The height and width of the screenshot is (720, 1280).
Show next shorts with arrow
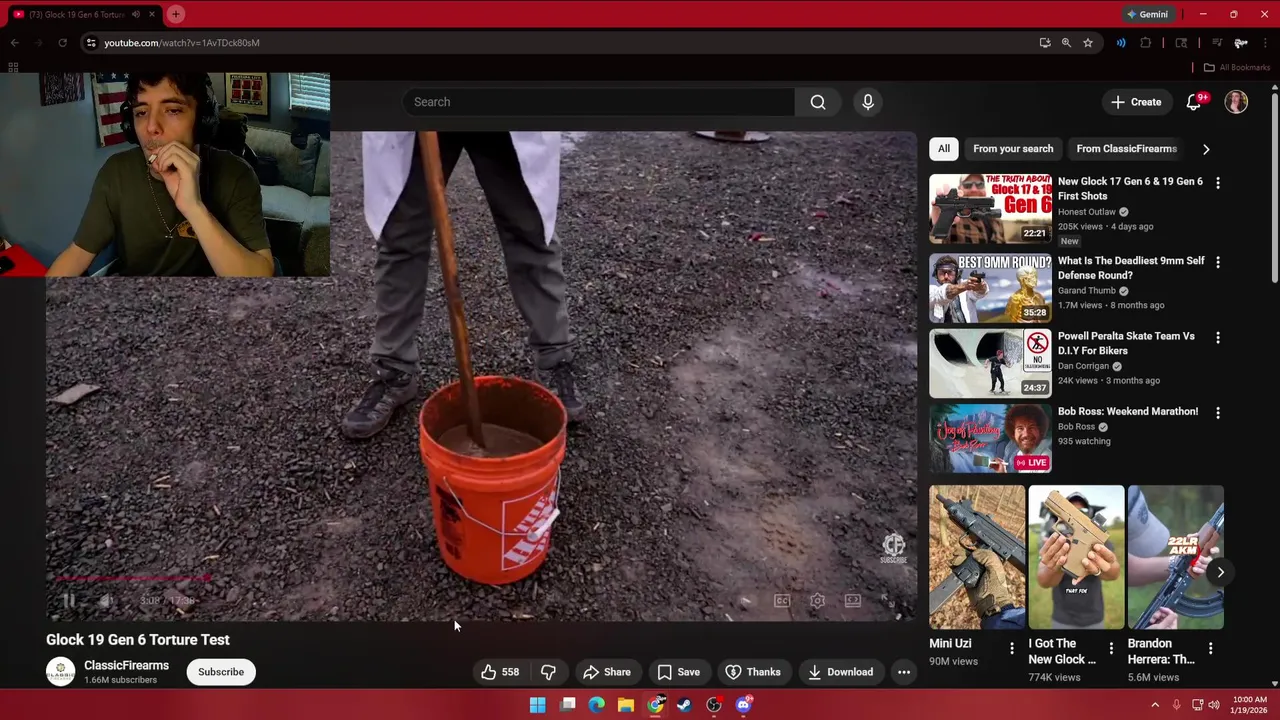pos(1220,572)
